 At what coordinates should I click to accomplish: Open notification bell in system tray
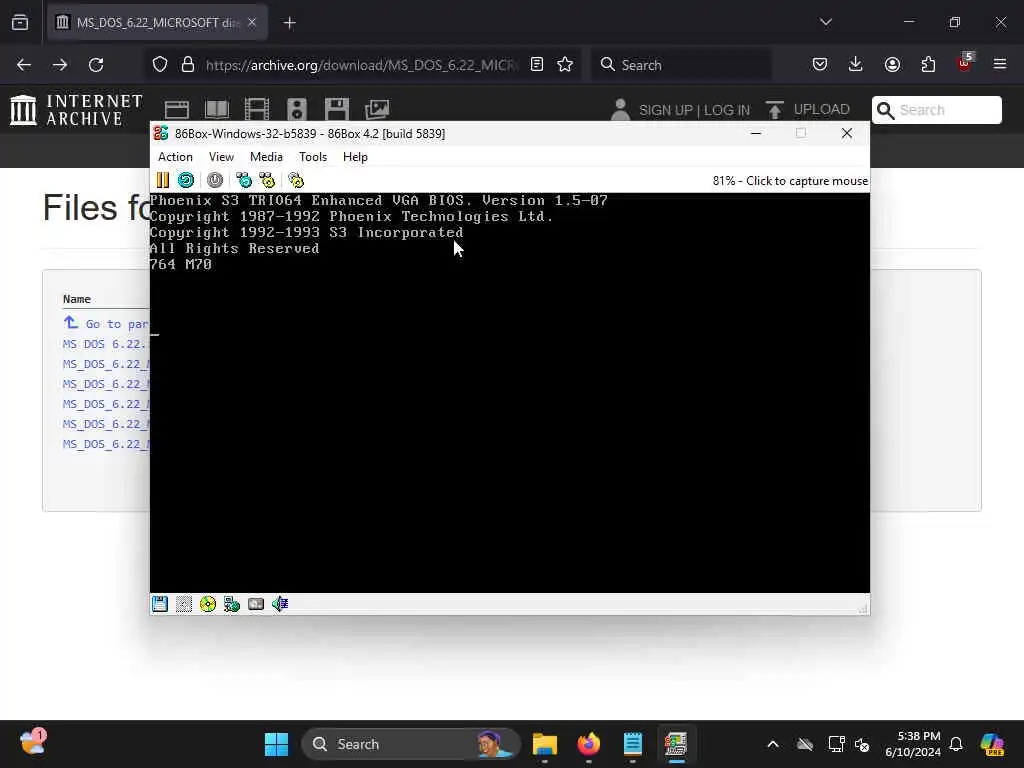click(x=956, y=744)
